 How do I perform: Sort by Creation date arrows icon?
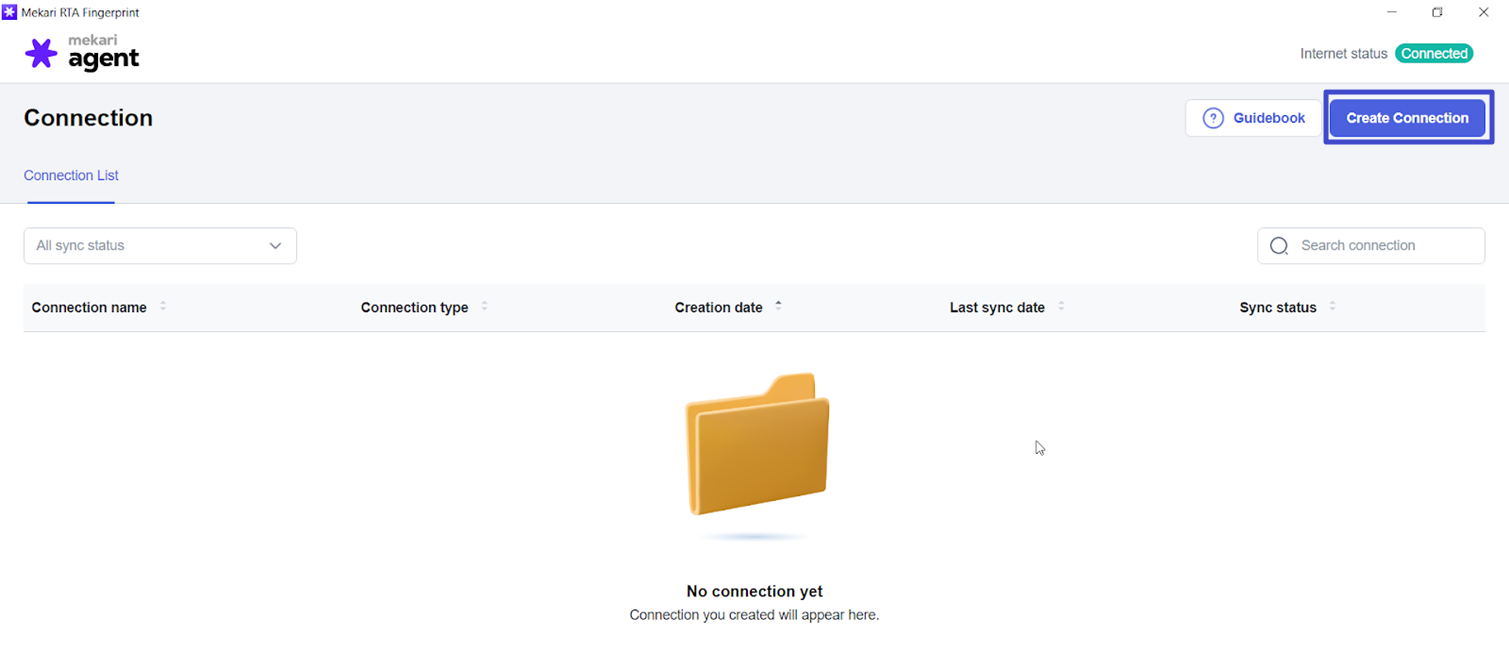point(778,306)
